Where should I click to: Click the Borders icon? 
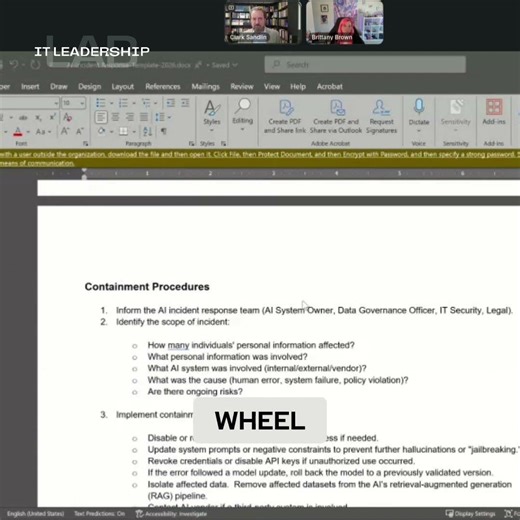(x=123, y=131)
